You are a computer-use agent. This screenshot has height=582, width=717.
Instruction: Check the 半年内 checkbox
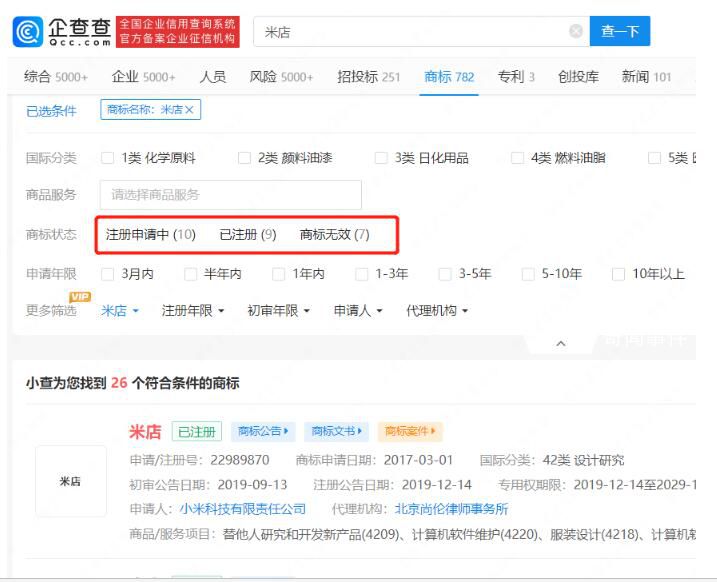190,274
